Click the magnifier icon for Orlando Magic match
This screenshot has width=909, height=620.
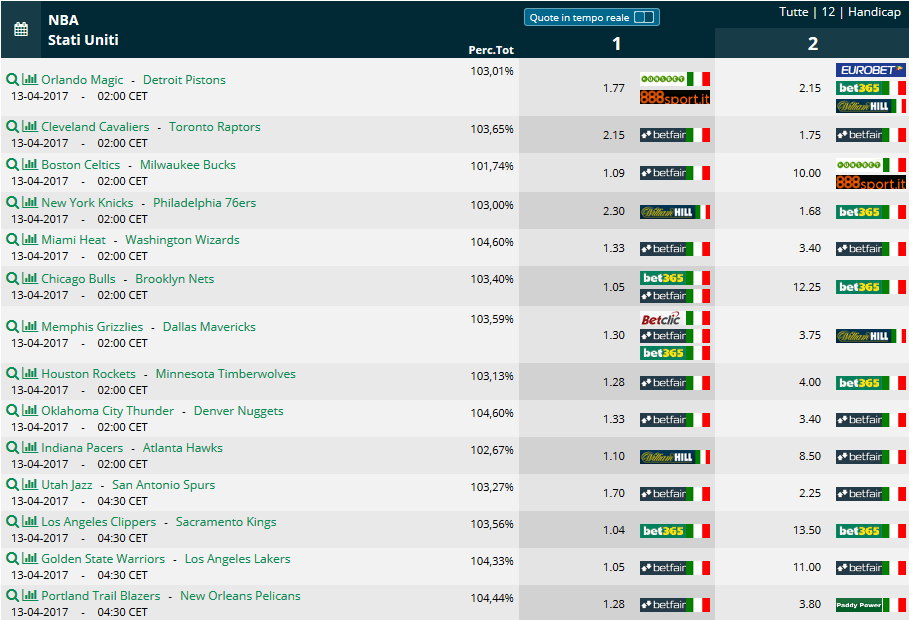(x=12, y=79)
